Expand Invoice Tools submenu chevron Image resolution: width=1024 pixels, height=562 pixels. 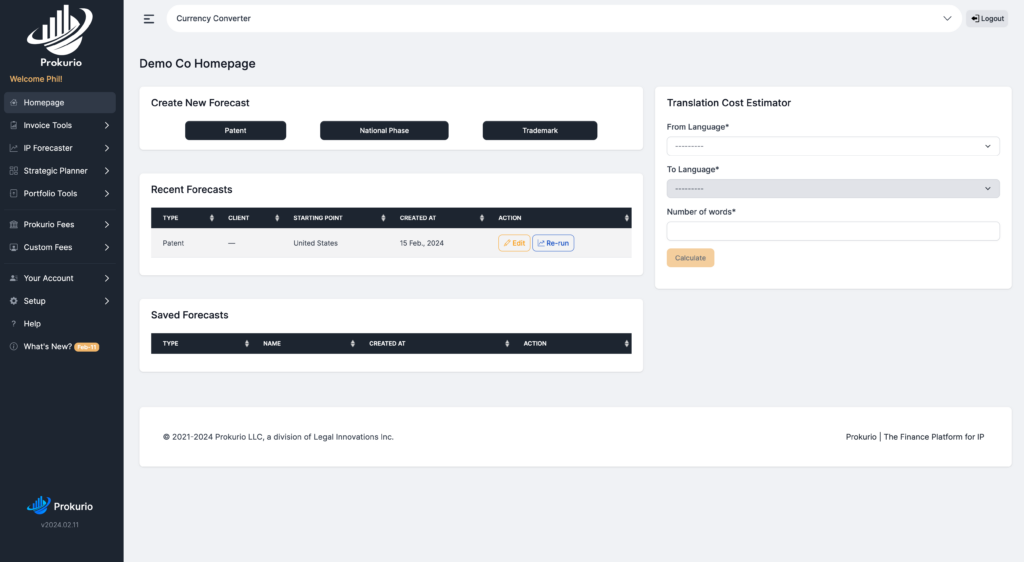coord(107,125)
